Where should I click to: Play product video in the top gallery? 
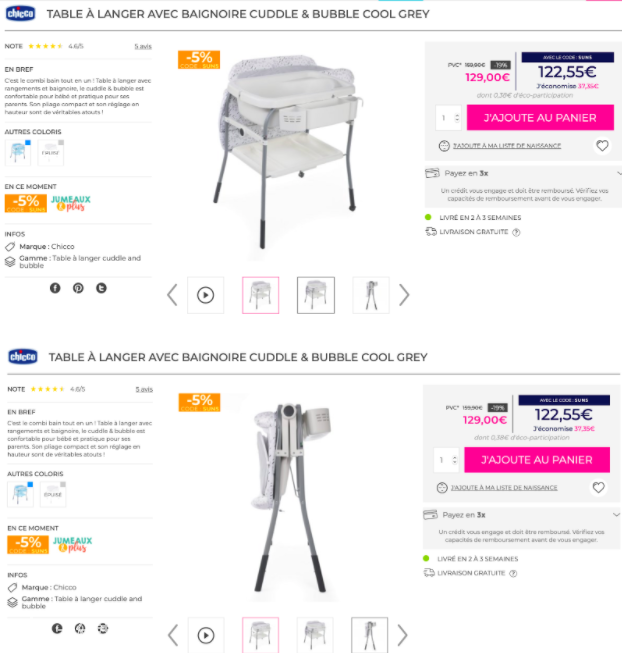(205, 295)
